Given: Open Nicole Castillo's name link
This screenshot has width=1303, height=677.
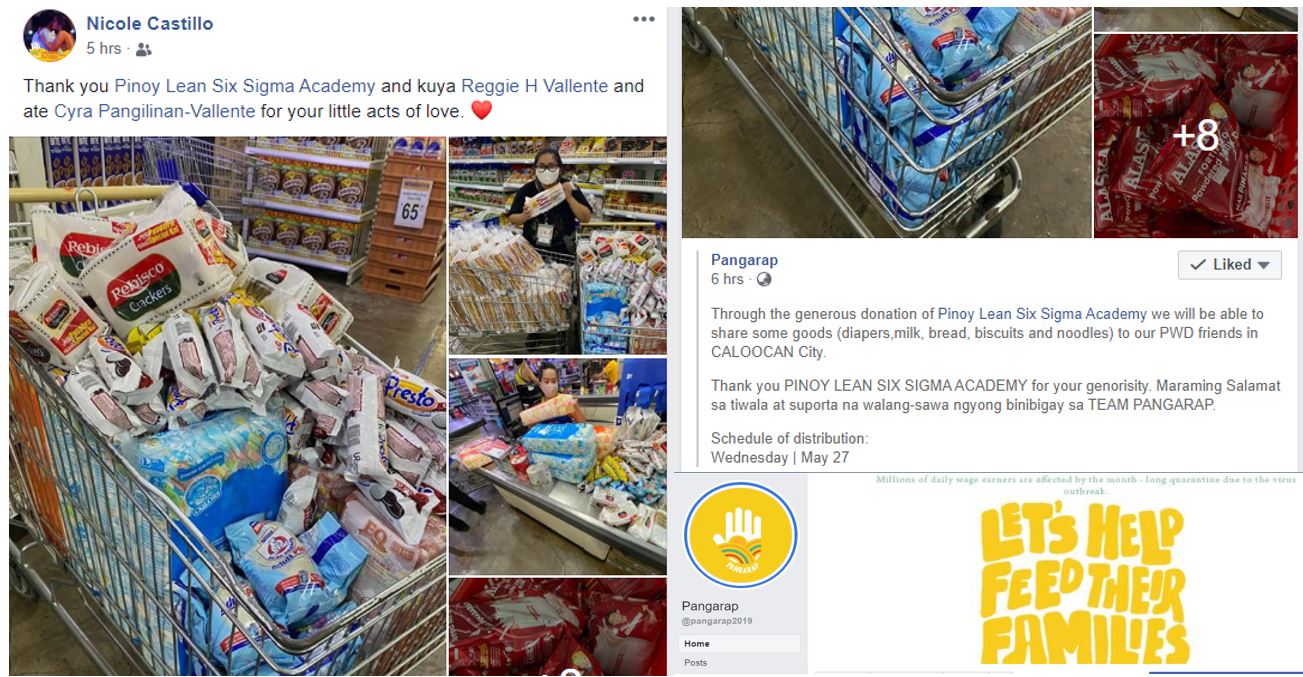Looking at the screenshot, I should coord(149,23).
